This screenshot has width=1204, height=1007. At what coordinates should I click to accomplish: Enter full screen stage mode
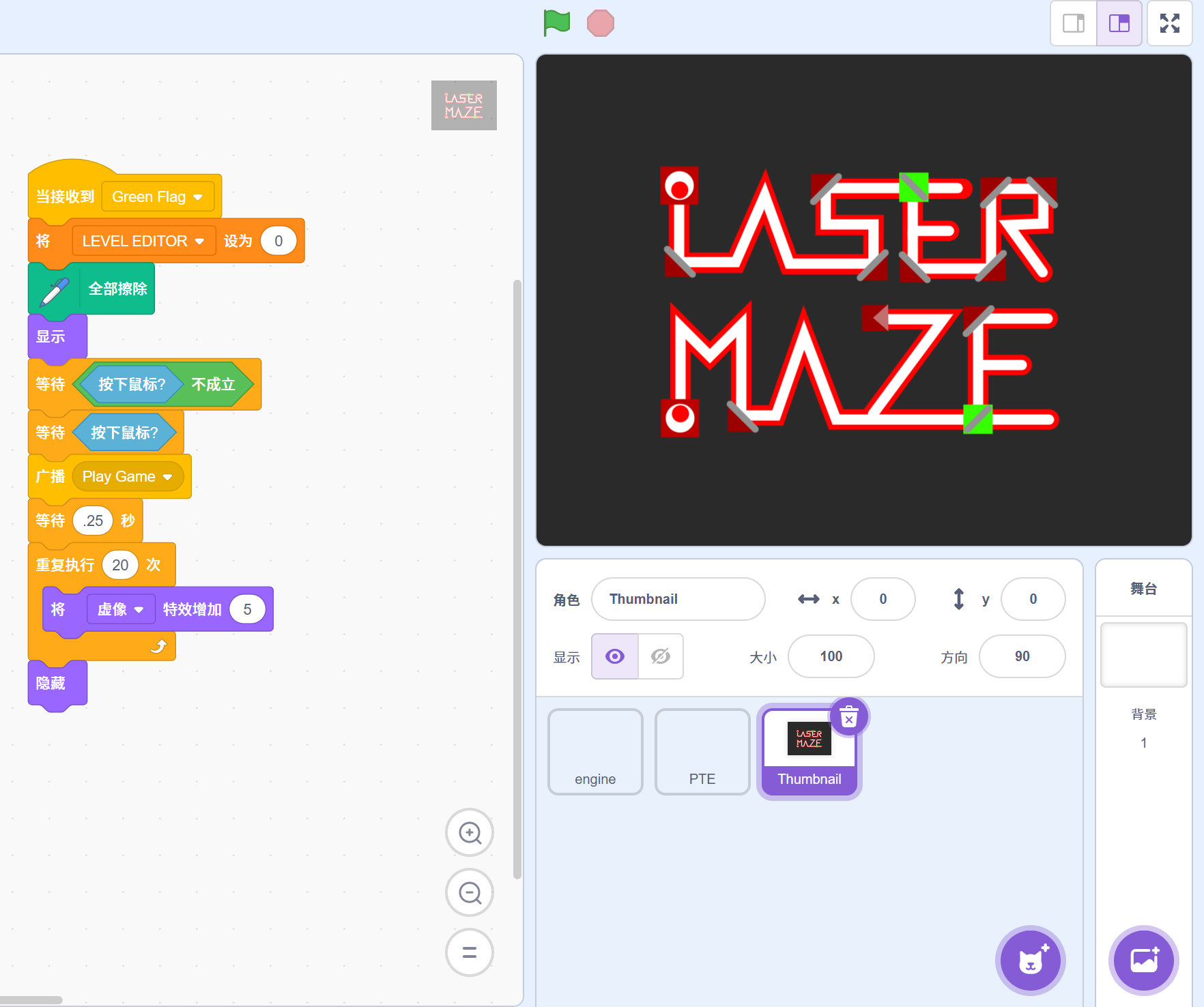1169,23
